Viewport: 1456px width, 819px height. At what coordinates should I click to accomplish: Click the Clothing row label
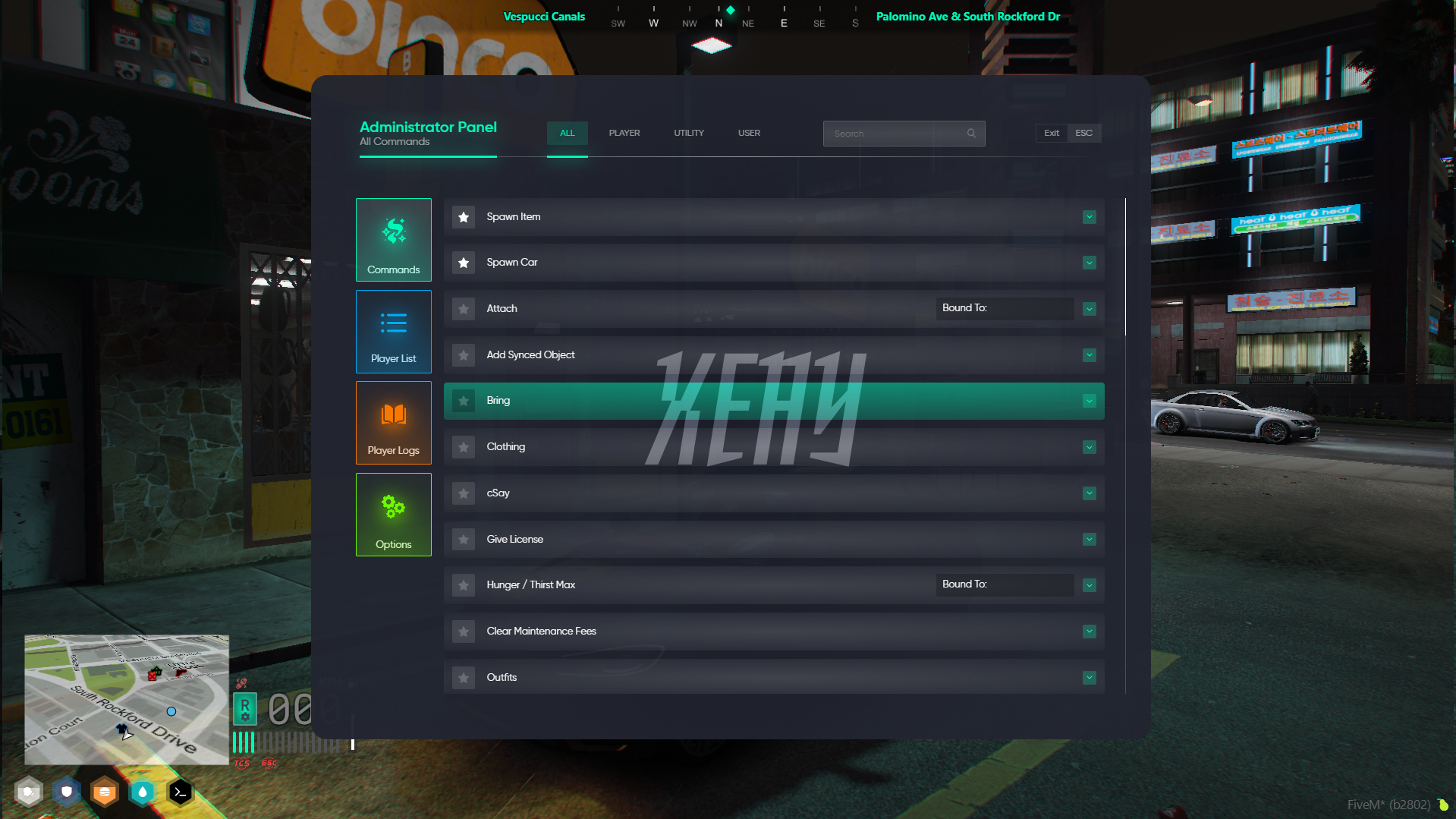pyautogui.click(x=506, y=447)
